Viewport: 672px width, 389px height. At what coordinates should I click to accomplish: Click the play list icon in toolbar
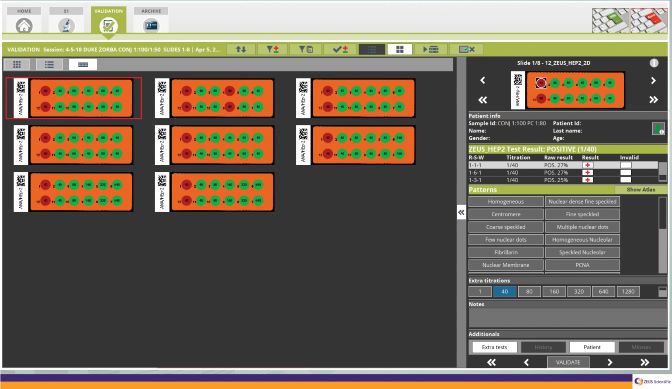(430, 49)
